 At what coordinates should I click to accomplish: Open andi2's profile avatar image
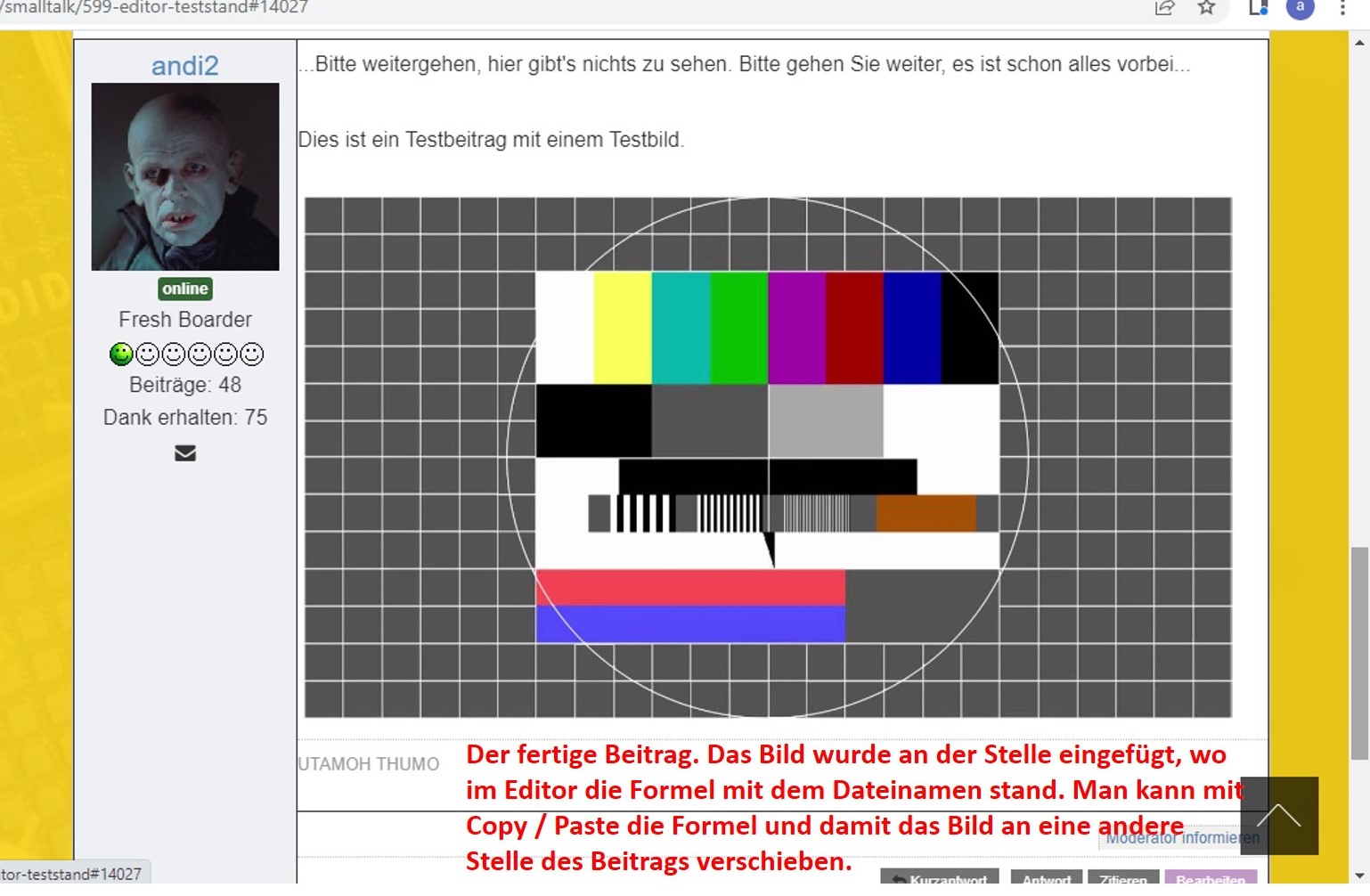click(x=185, y=176)
